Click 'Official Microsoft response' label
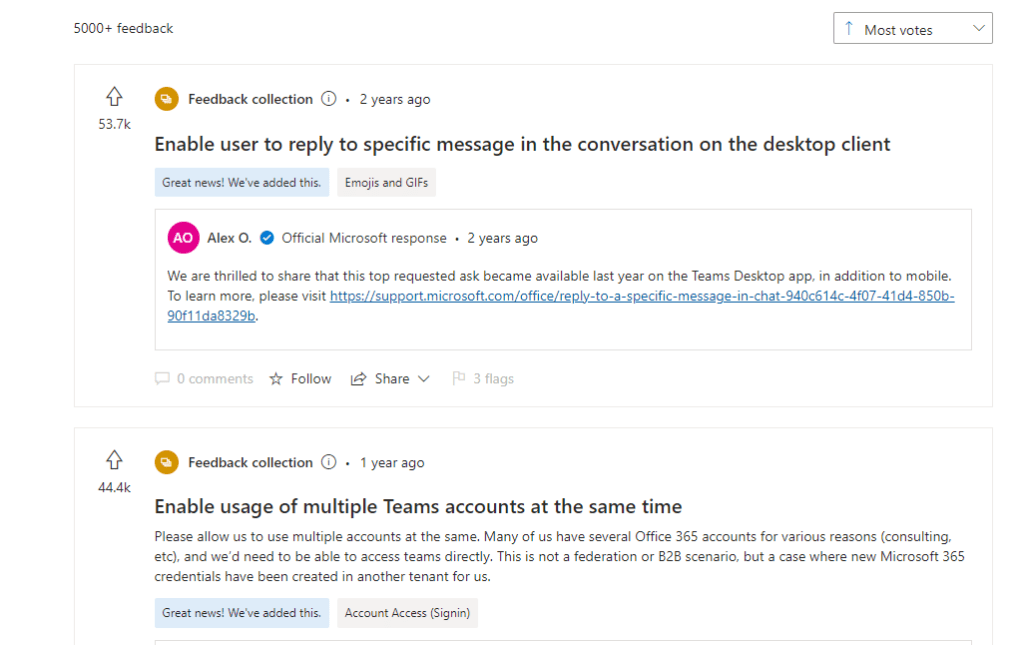 pyautogui.click(x=364, y=238)
